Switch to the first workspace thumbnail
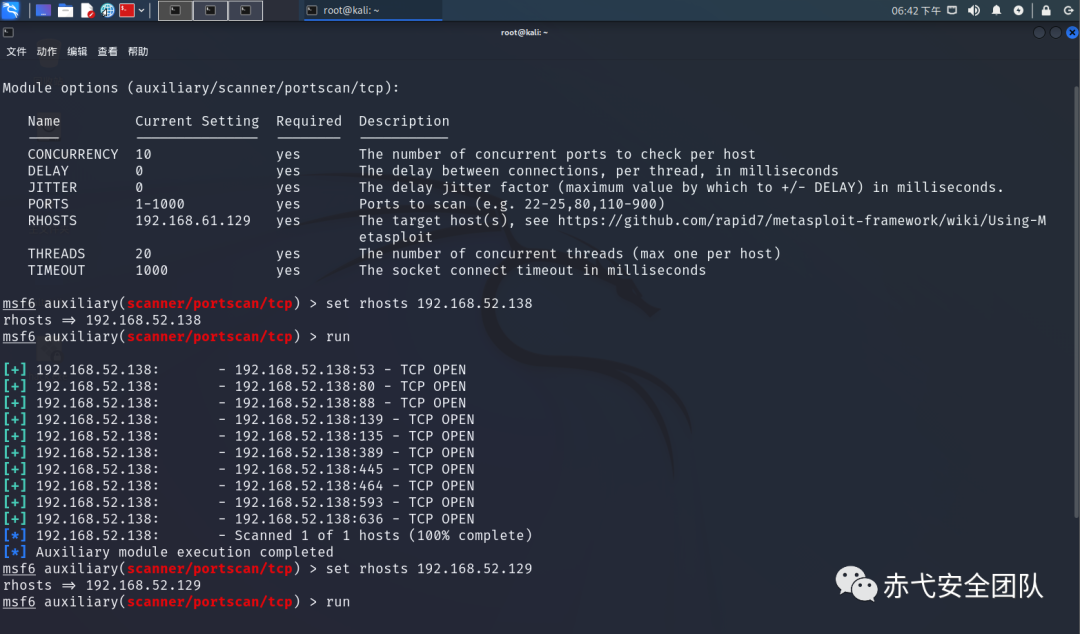1080x634 pixels. pos(176,10)
